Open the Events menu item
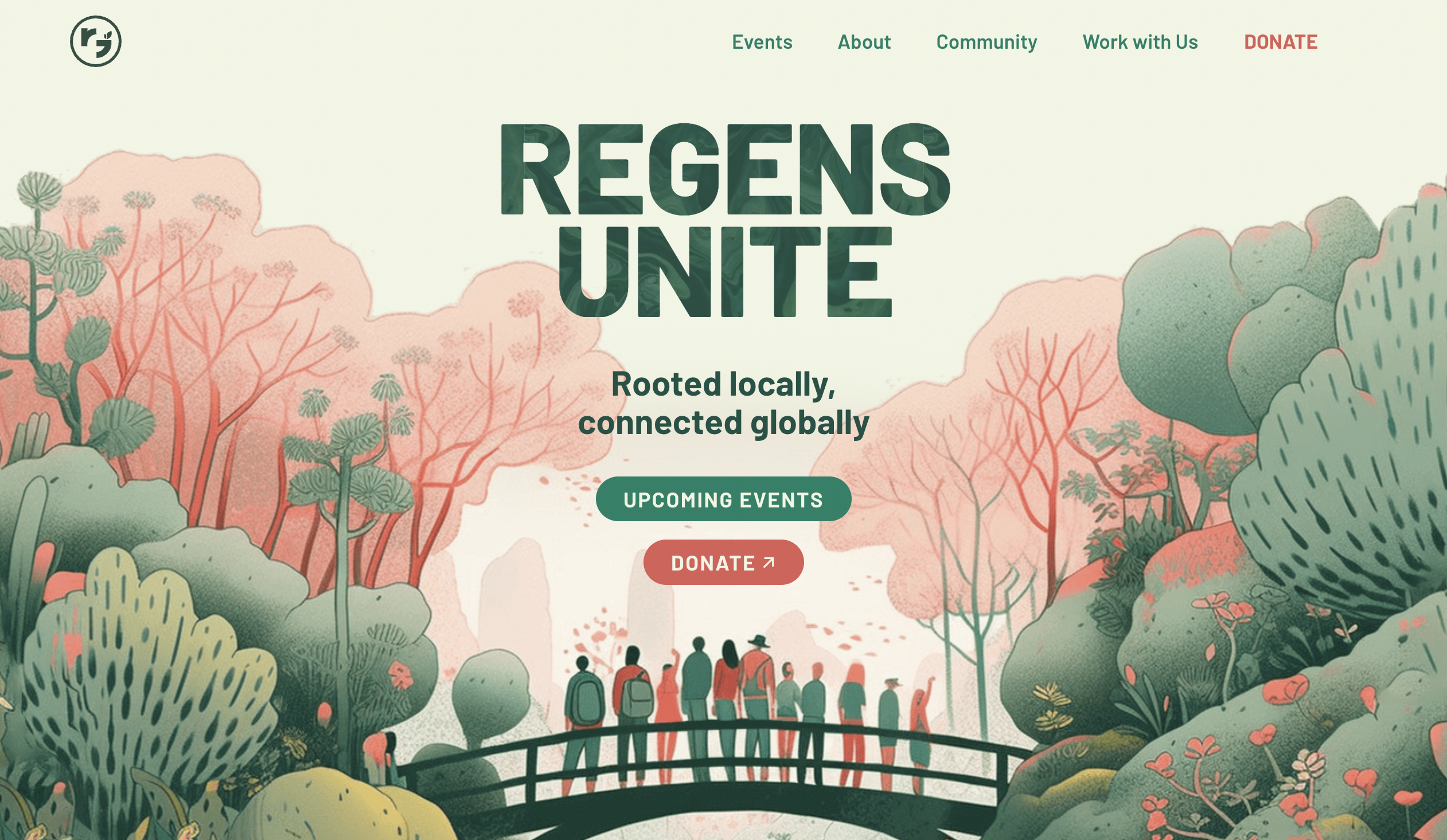Image resolution: width=1447 pixels, height=840 pixels. [x=762, y=42]
